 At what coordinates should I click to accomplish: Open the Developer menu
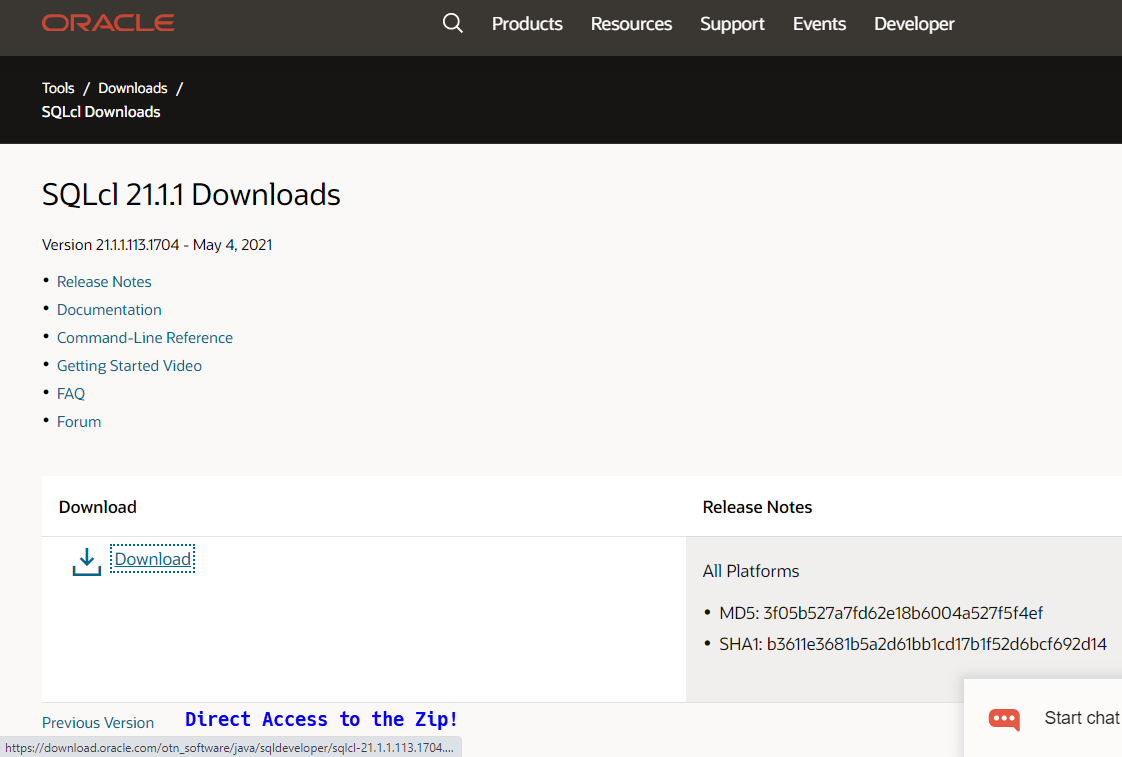pyautogui.click(x=914, y=24)
